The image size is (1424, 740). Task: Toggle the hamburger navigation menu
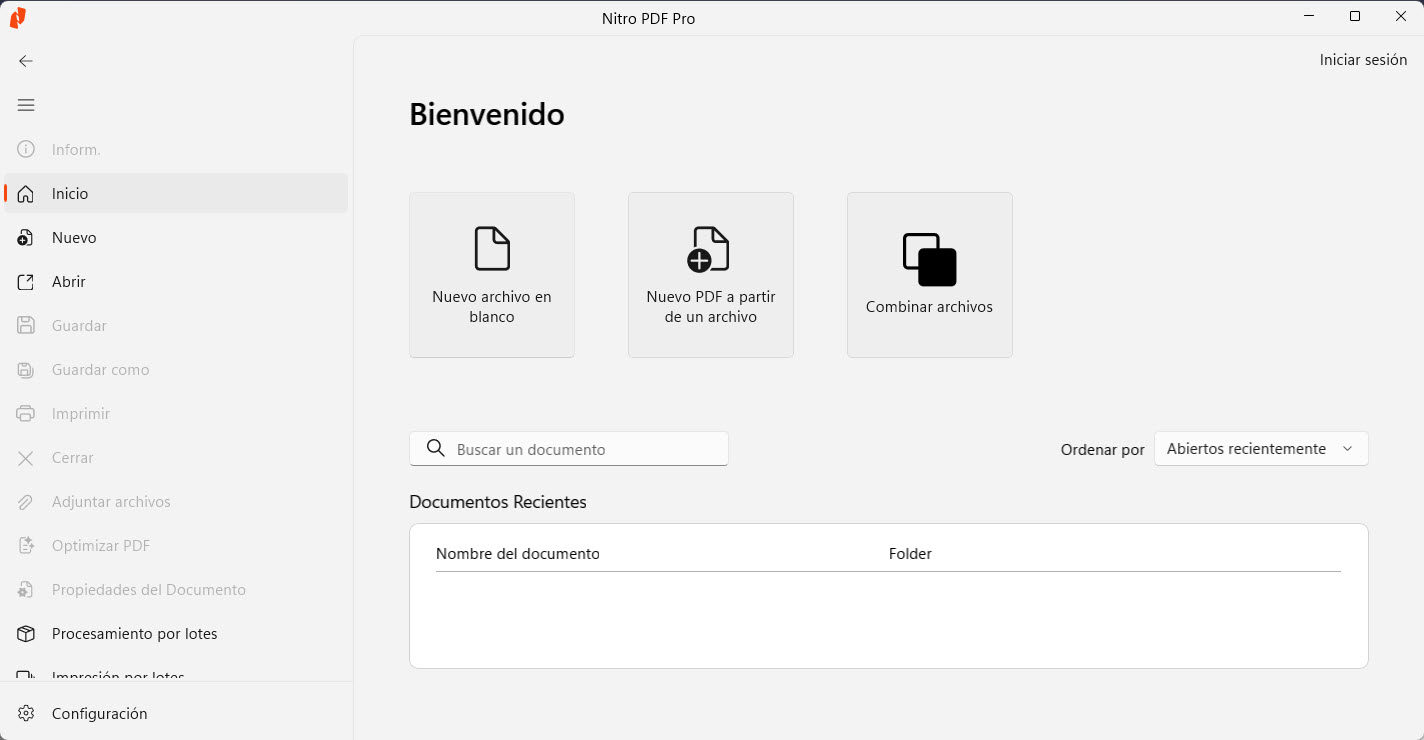pyautogui.click(x=26, y=105)
